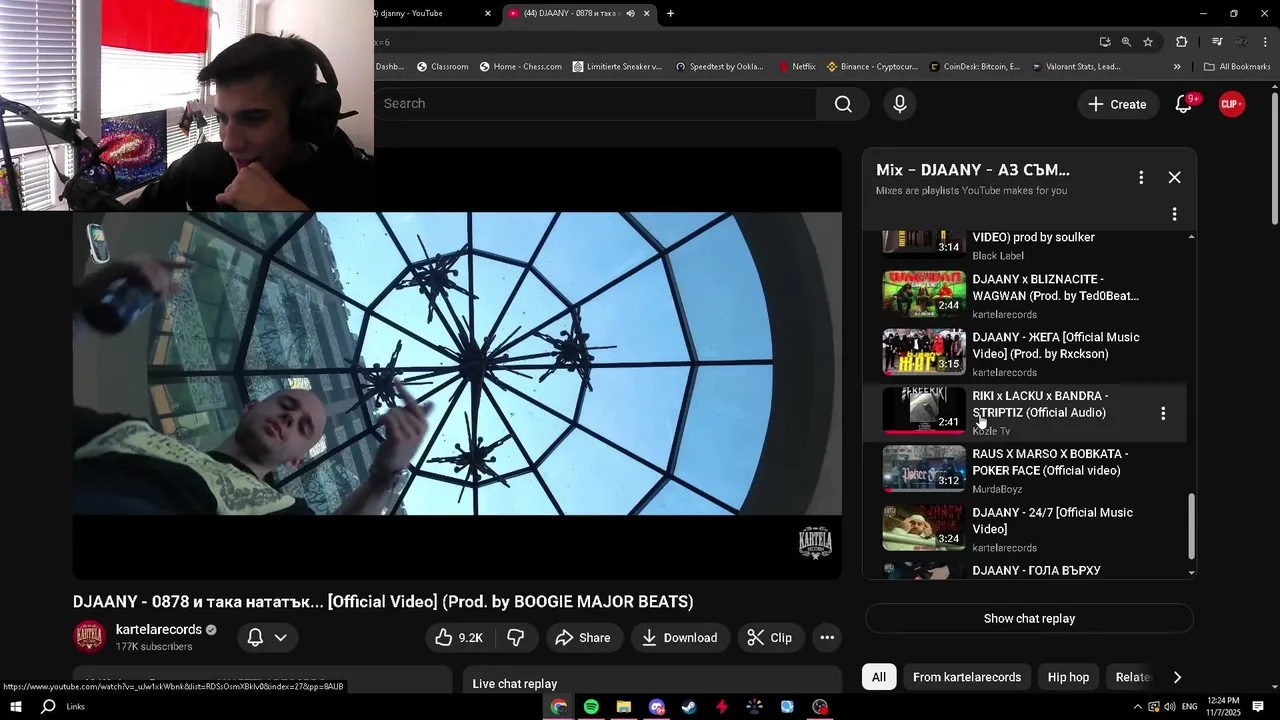
Task: Open the Classroom bookmark
Action: (x=442, y=67)
